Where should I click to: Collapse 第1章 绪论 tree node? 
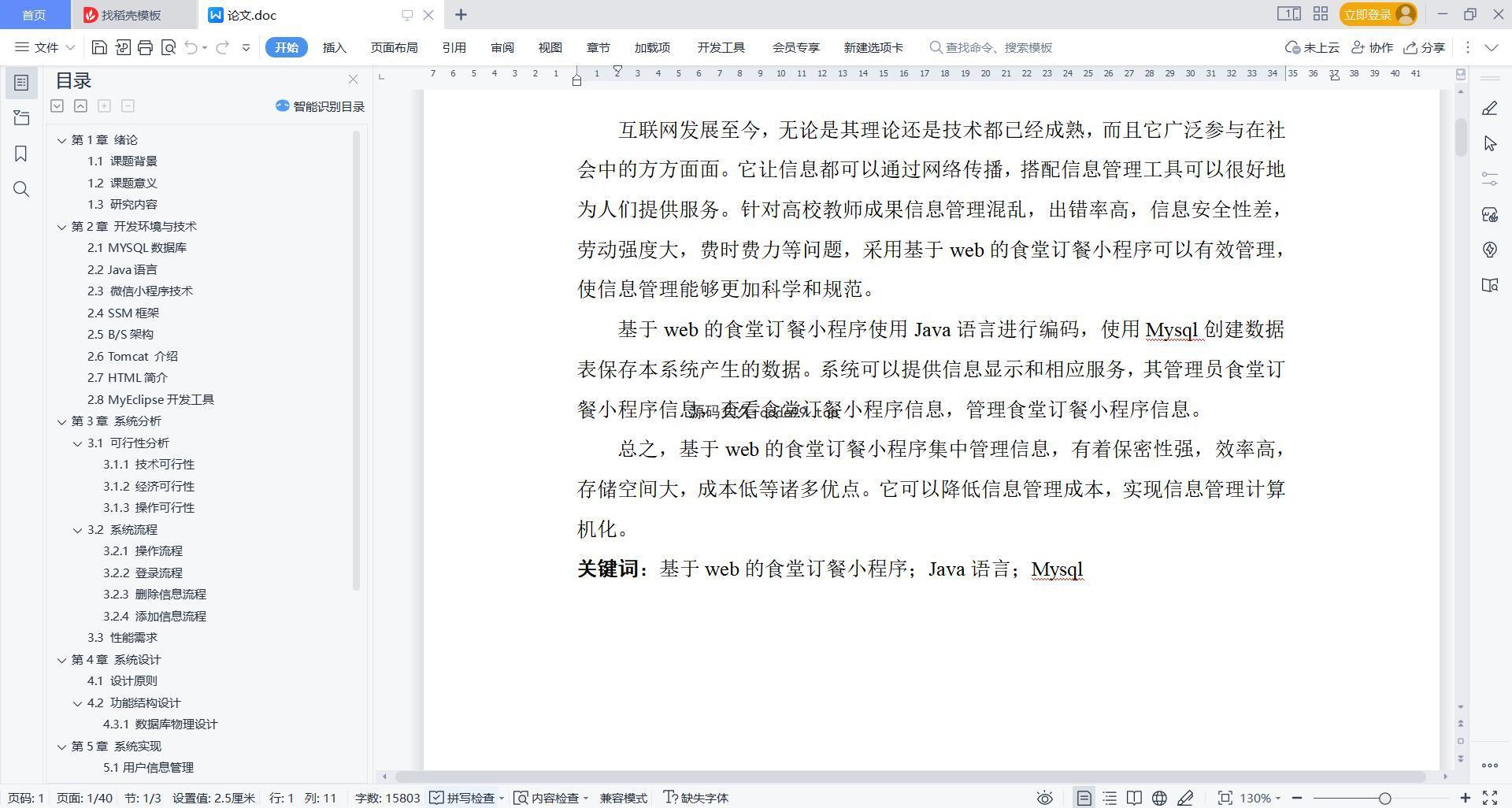point(61,140)
